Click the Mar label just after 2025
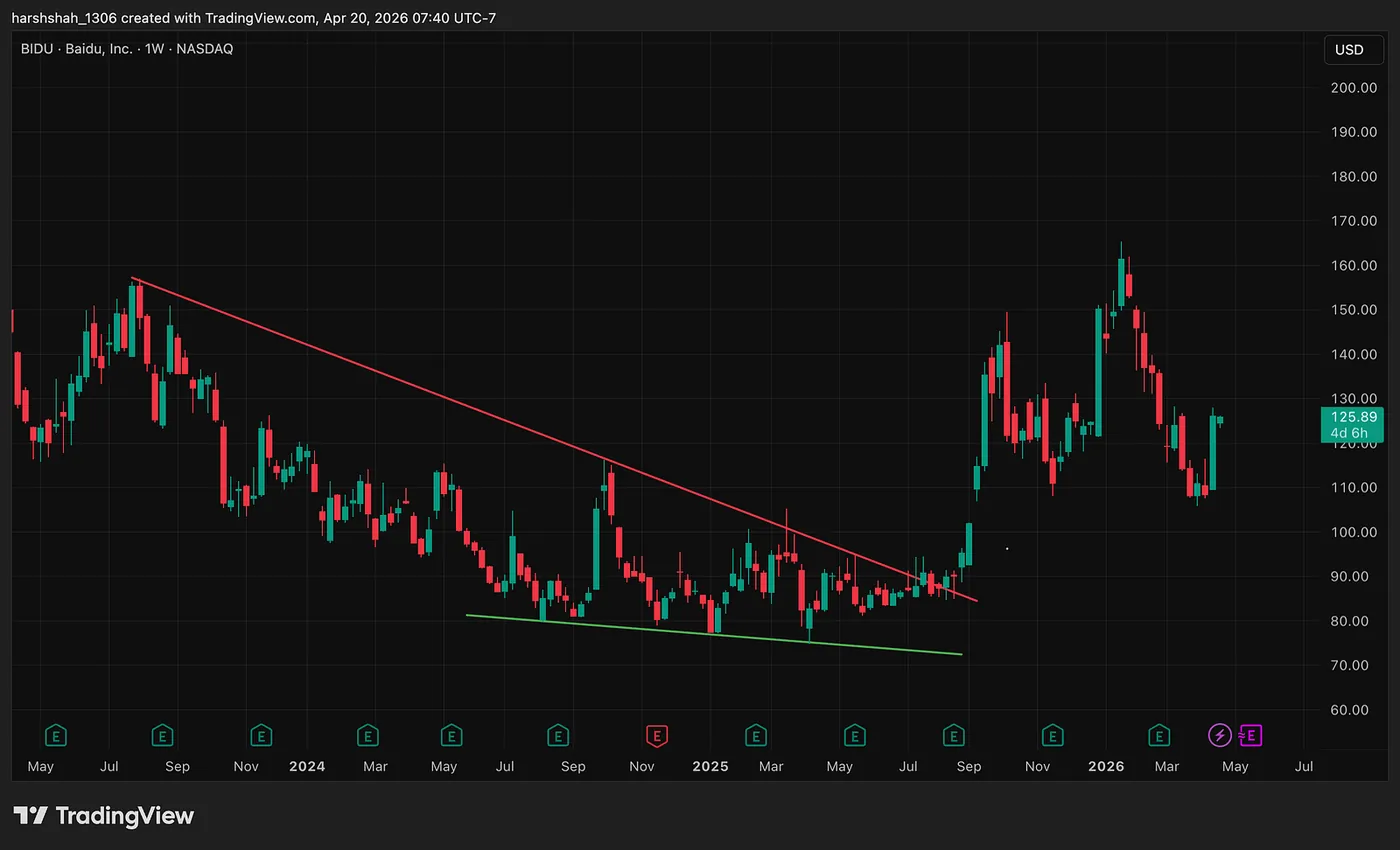1400x850 pixels. click(x=771, y=767)
